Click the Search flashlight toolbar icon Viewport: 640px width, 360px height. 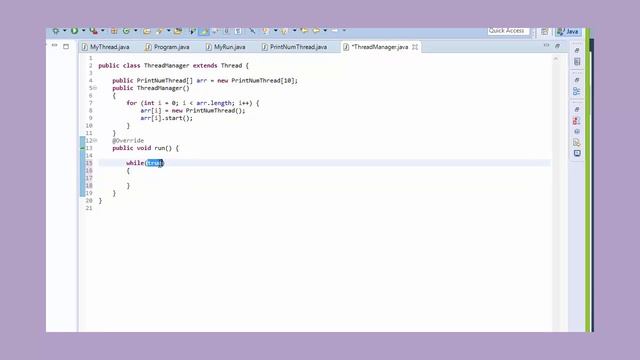160,31
